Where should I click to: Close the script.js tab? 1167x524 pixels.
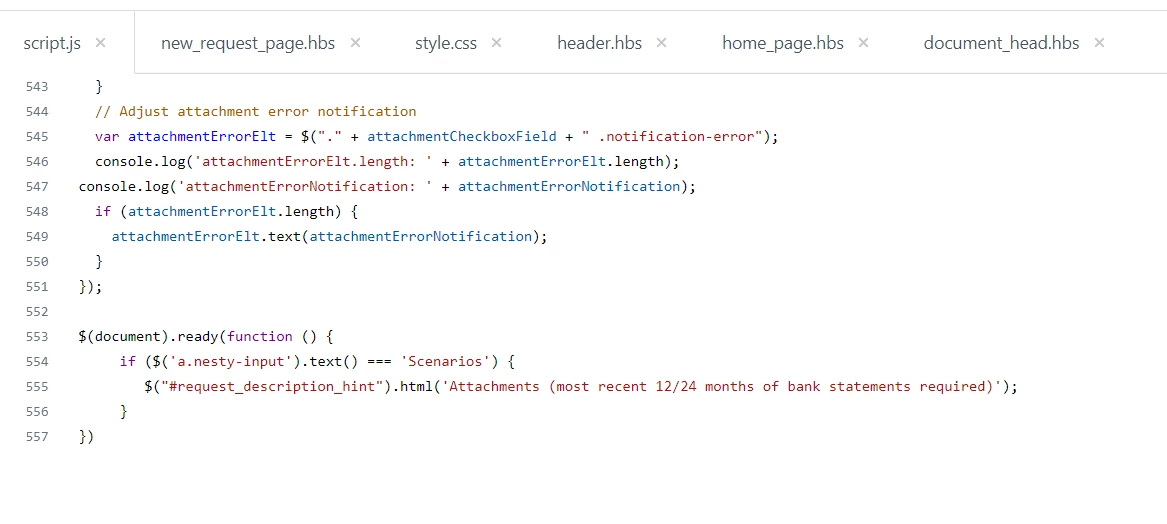tap(100, 42)
